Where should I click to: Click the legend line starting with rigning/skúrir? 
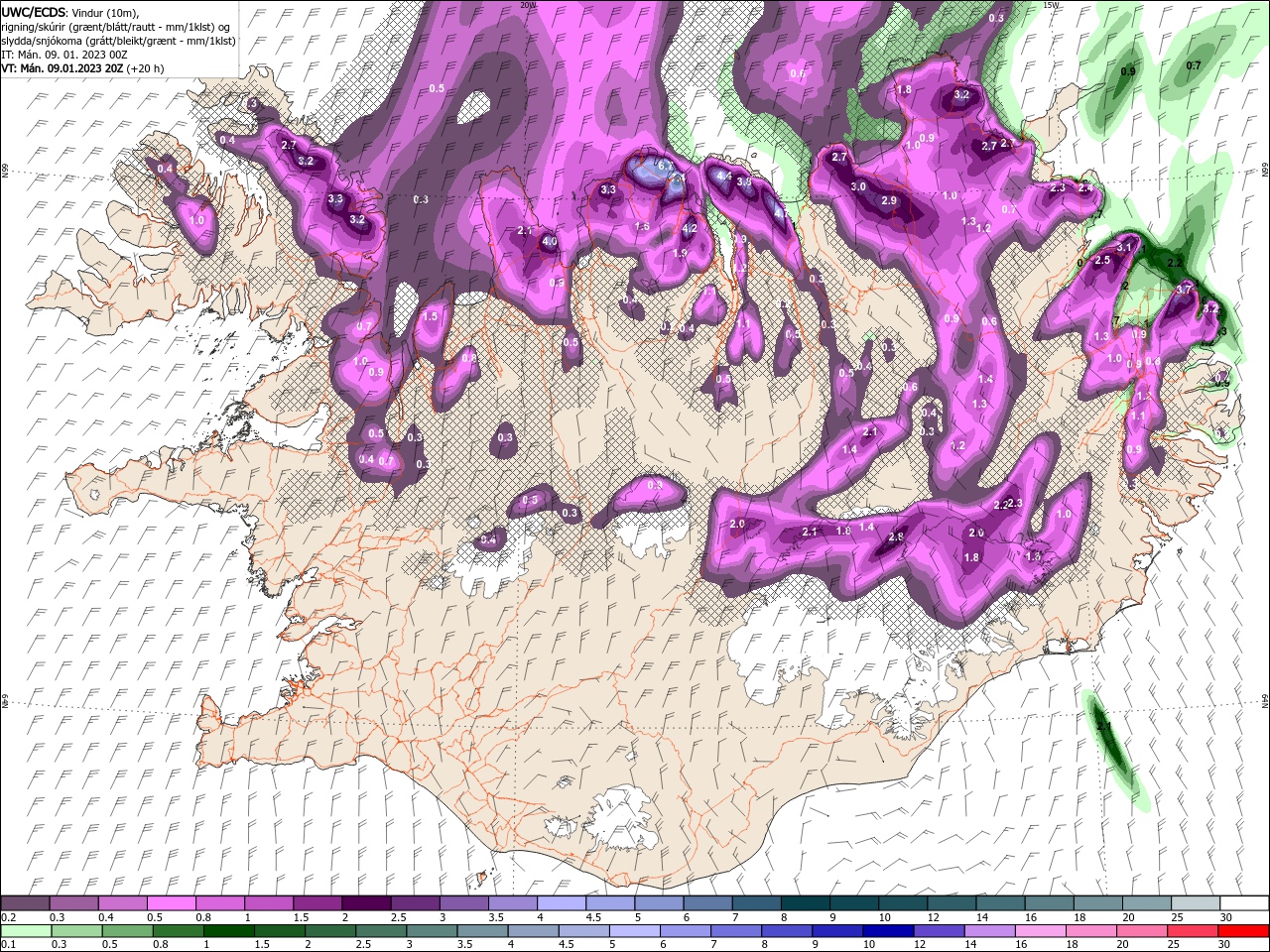click(x=118, y=27)
